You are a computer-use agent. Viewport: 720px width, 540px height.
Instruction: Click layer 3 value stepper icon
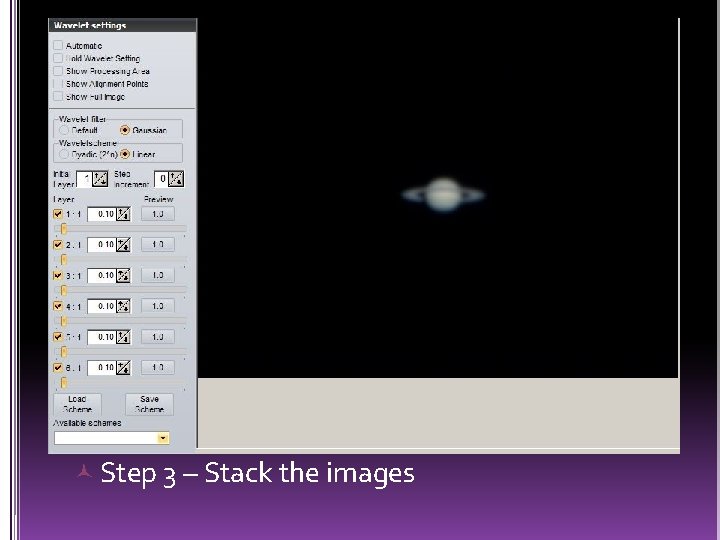123,276
